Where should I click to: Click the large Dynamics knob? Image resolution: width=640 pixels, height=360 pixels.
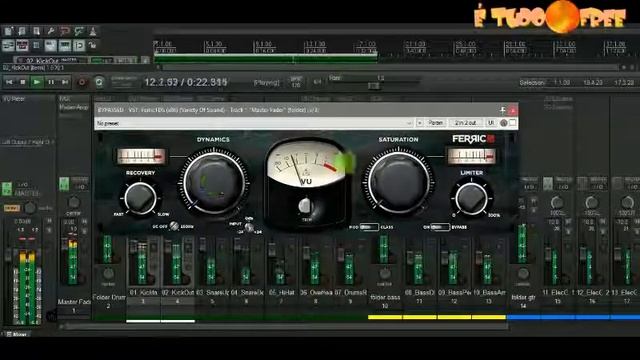tap(213, 182)
